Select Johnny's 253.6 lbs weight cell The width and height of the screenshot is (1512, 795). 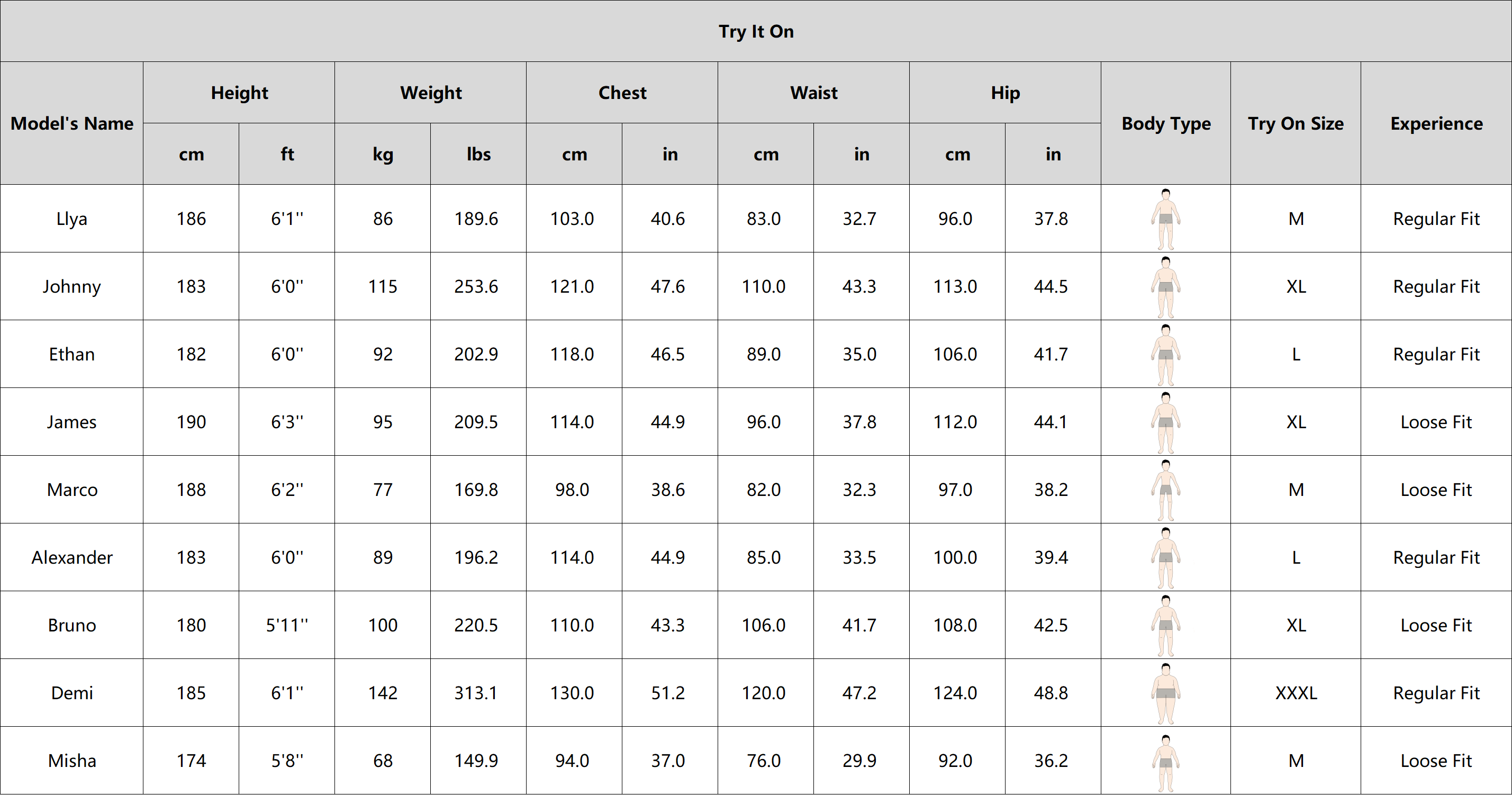coord(476,286)
